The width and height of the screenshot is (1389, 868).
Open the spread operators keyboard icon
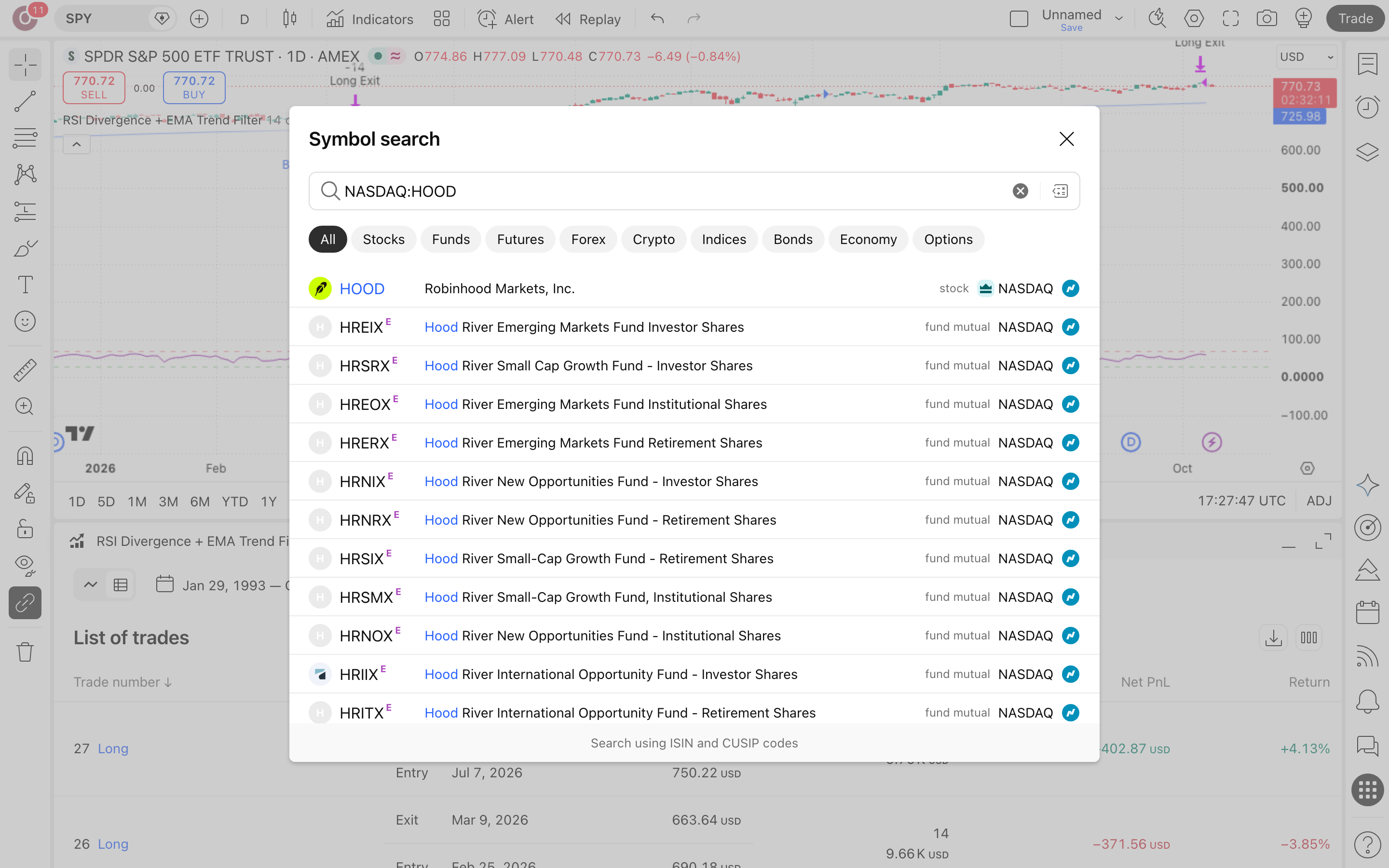coord(1060,191)
